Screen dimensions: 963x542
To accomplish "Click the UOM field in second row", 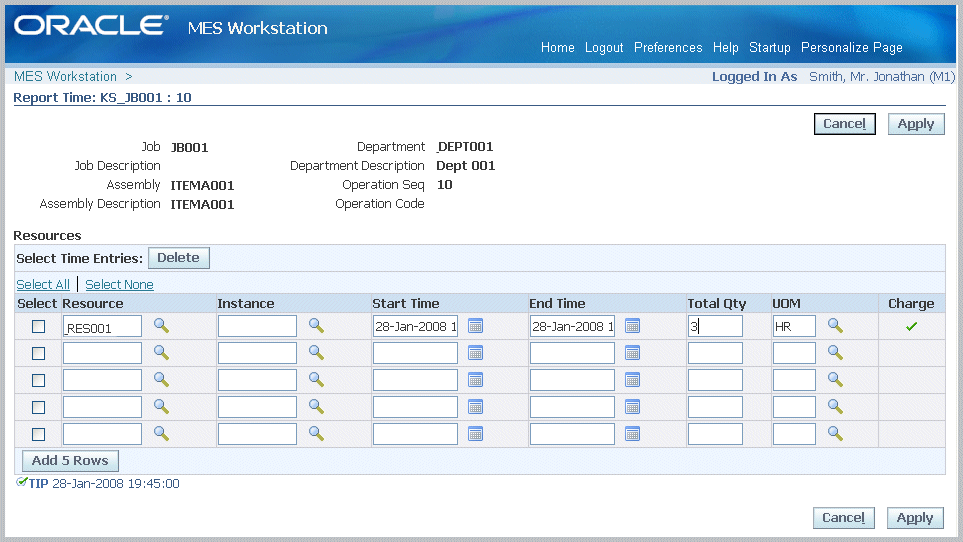I will (794, 353).
